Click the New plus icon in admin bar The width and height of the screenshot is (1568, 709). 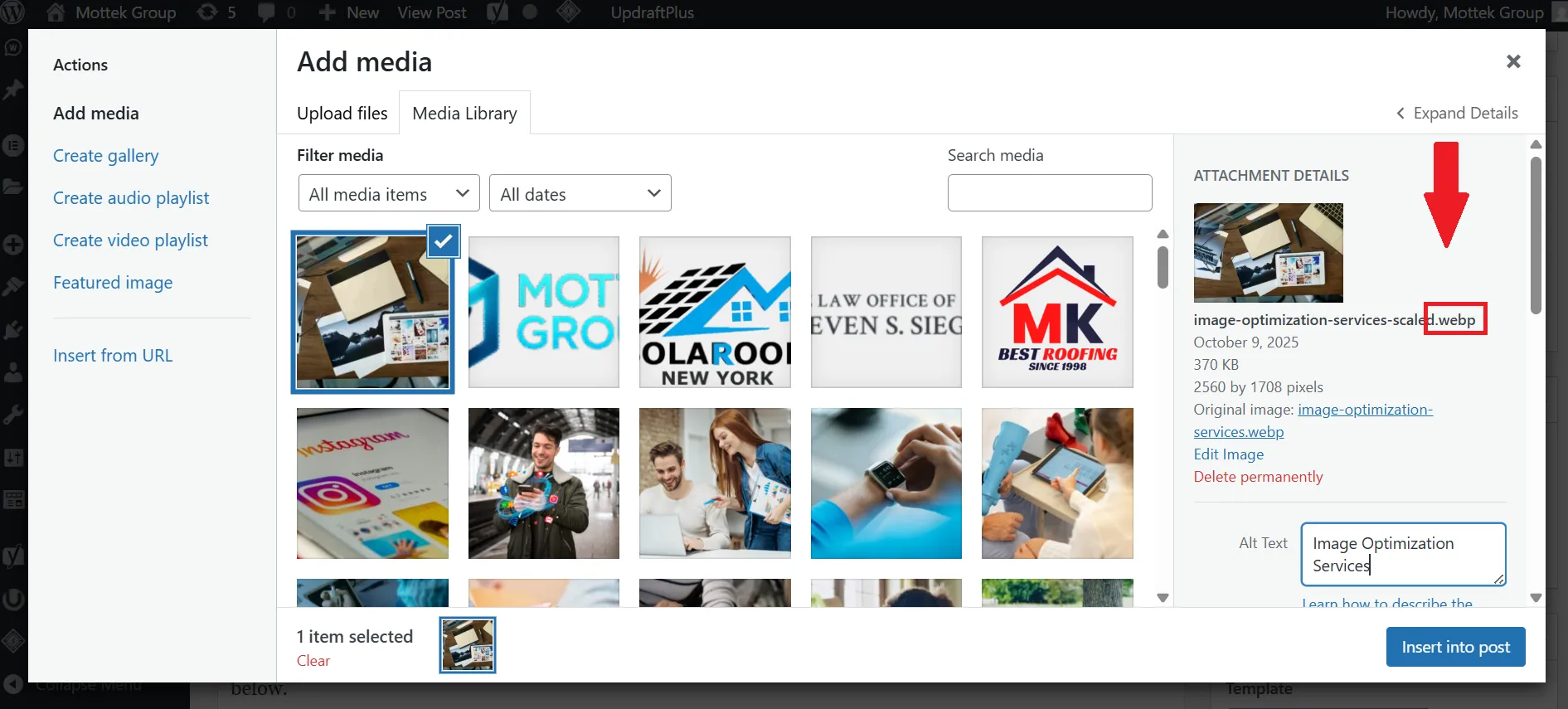pyautogui.click(x=328, y=12)
